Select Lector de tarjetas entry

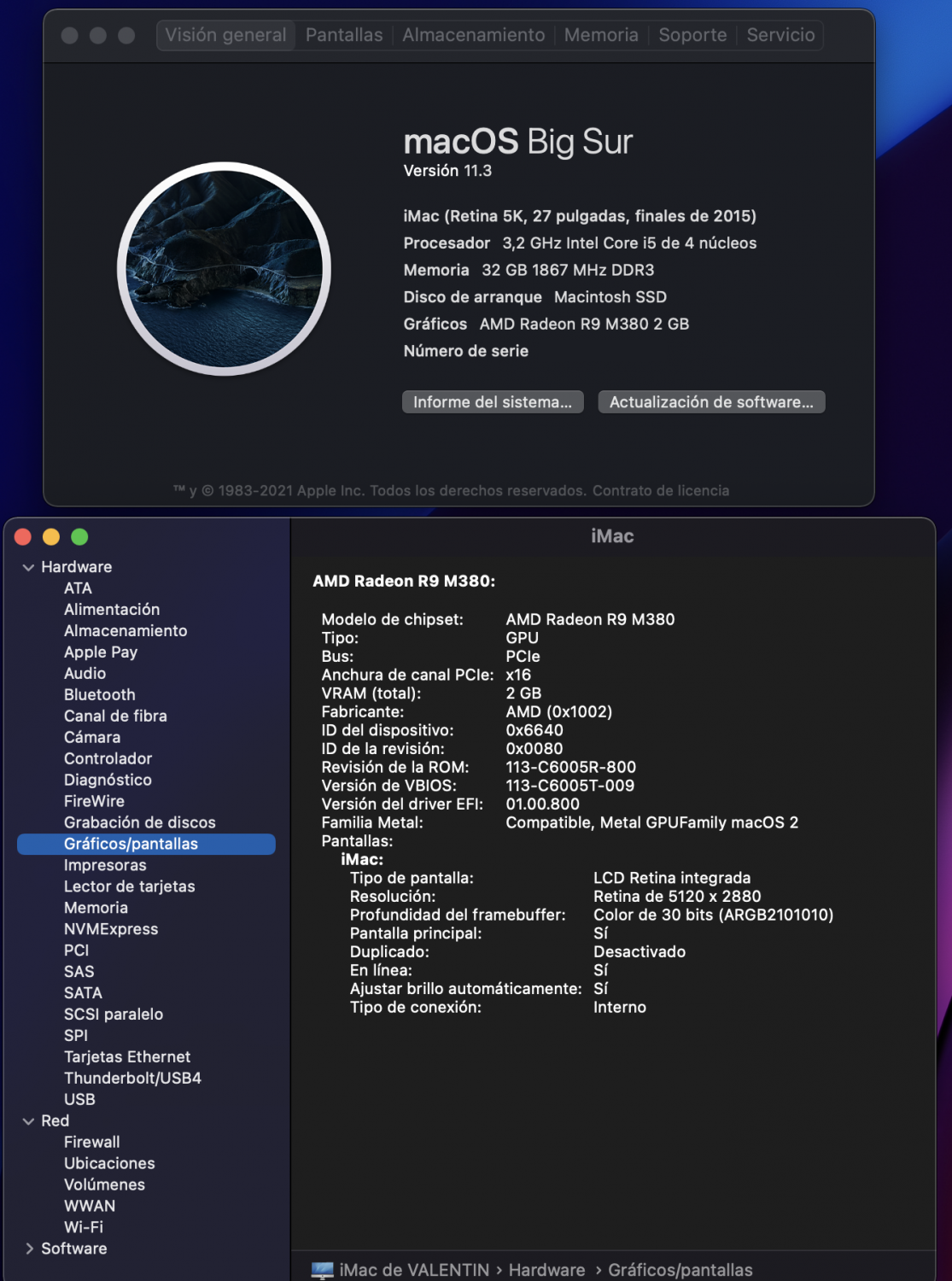point(130,886)
